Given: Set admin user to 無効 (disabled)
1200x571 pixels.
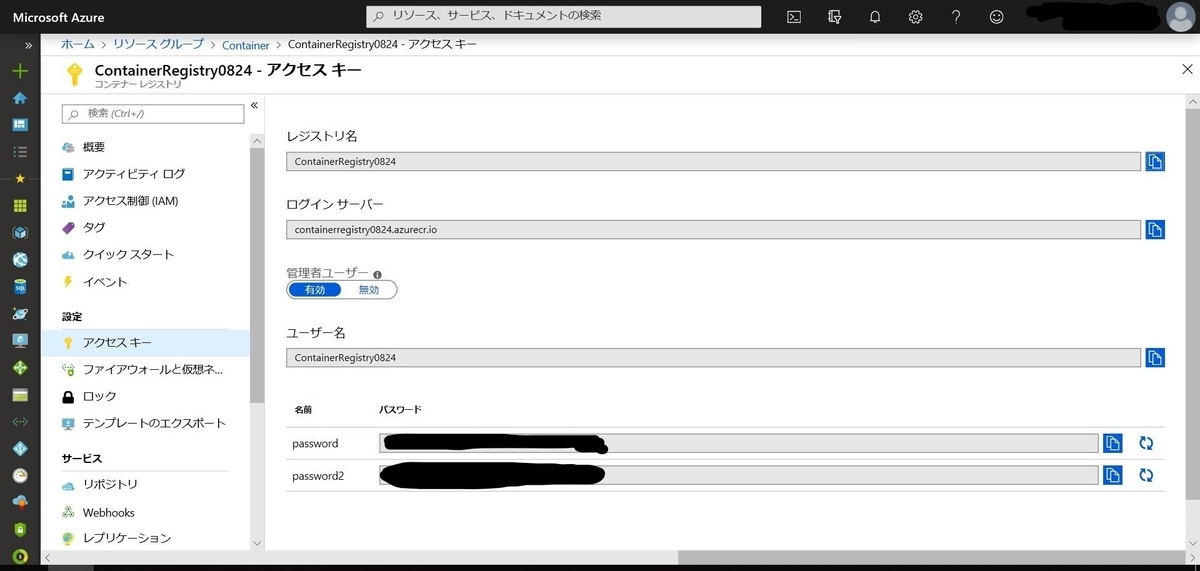Looking at the screenshot, I should pos(369,290).
